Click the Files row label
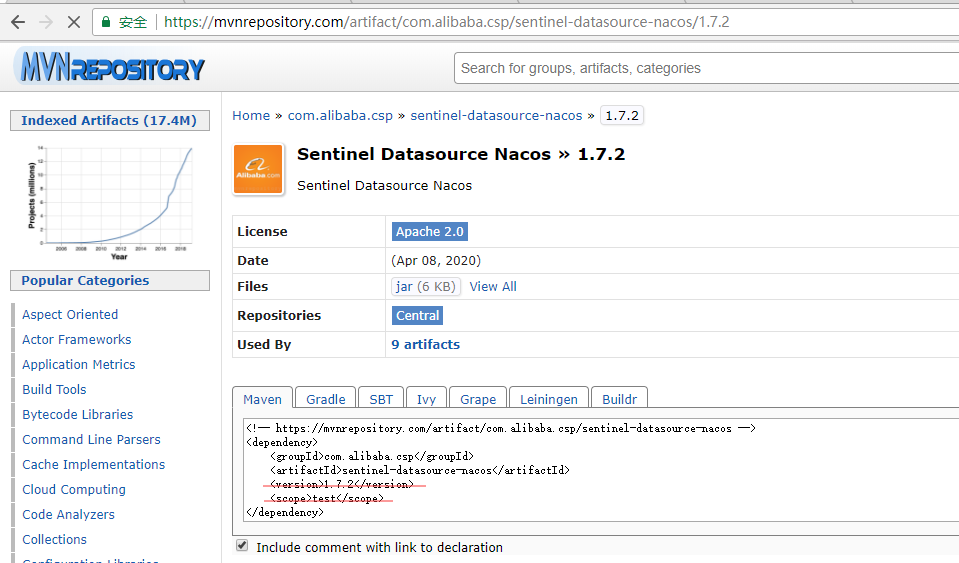The image size is (959, 563). click(x=253, y=286)
